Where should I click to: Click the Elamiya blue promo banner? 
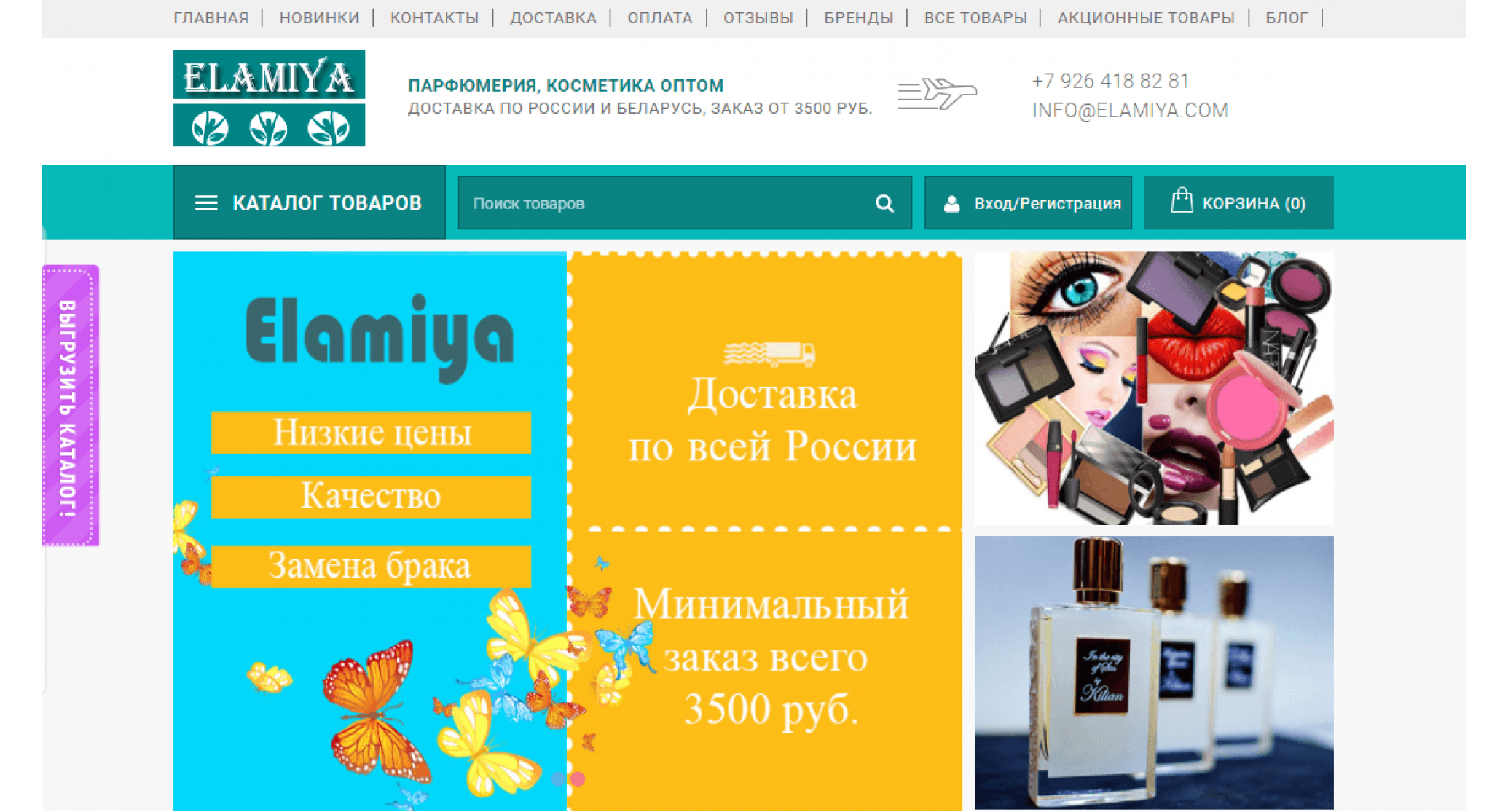point(370,531)
